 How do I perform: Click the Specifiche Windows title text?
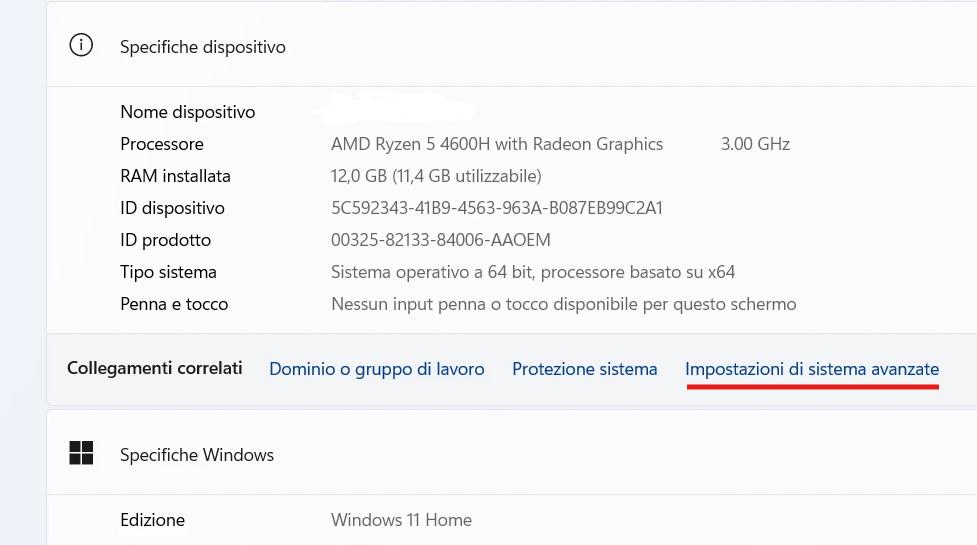(196, 455)
